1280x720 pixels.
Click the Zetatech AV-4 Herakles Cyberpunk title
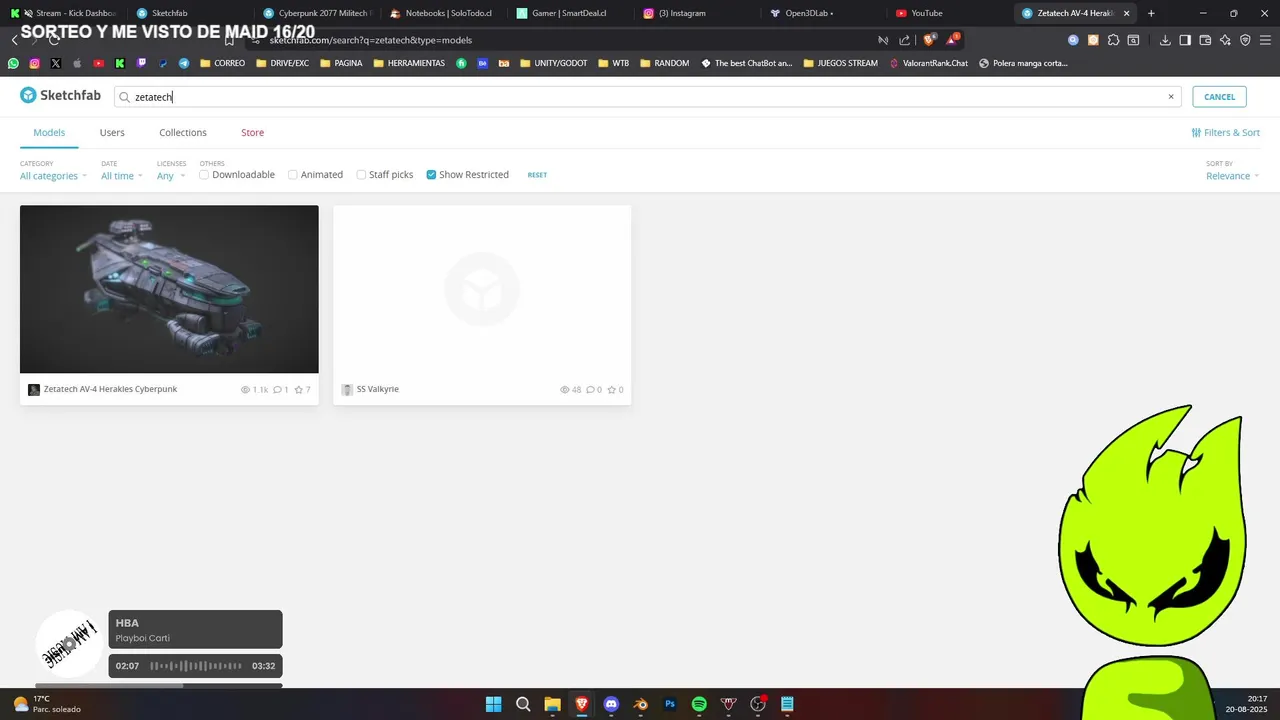point(110,389)
